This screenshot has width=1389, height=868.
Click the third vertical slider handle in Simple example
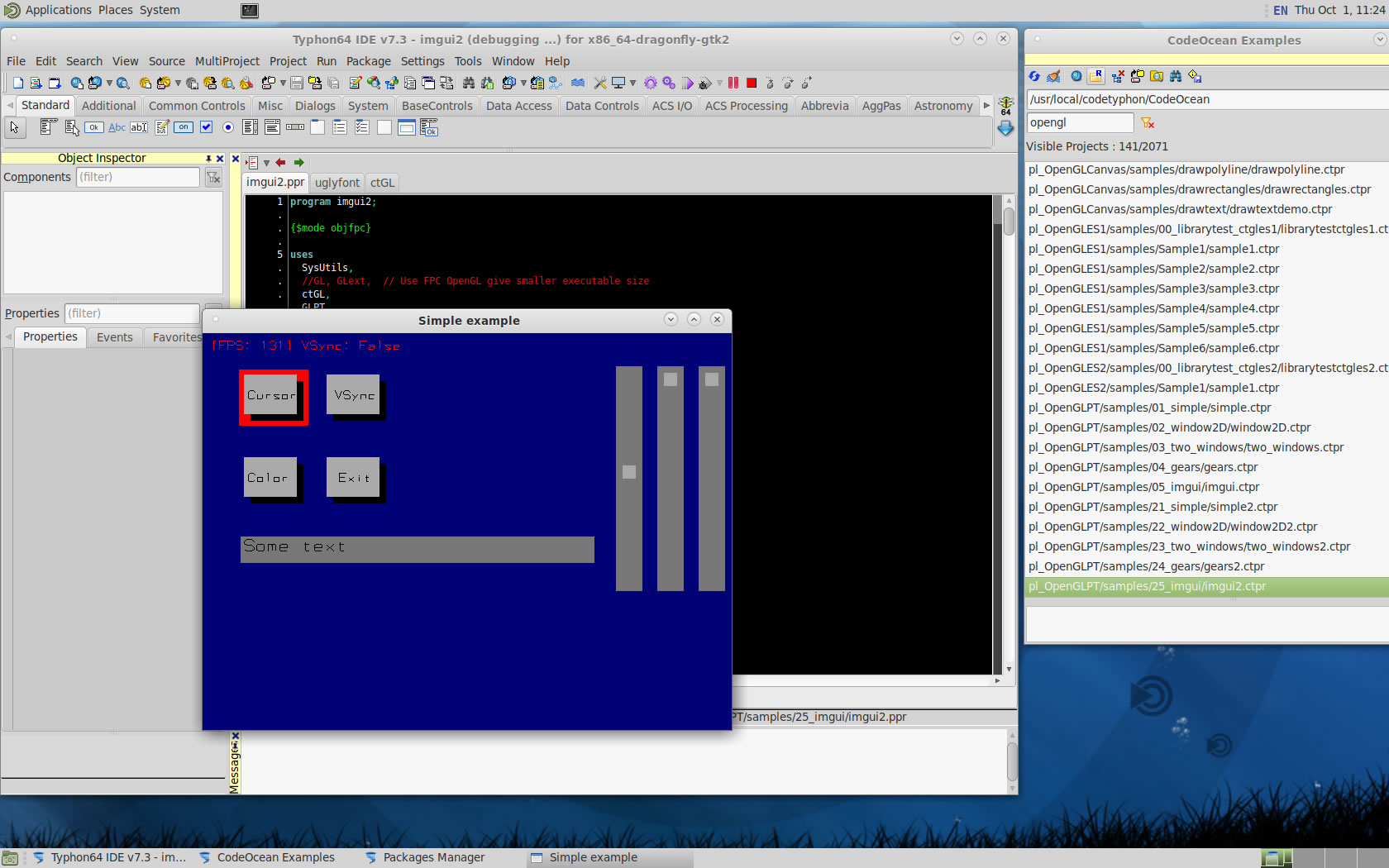712,379
